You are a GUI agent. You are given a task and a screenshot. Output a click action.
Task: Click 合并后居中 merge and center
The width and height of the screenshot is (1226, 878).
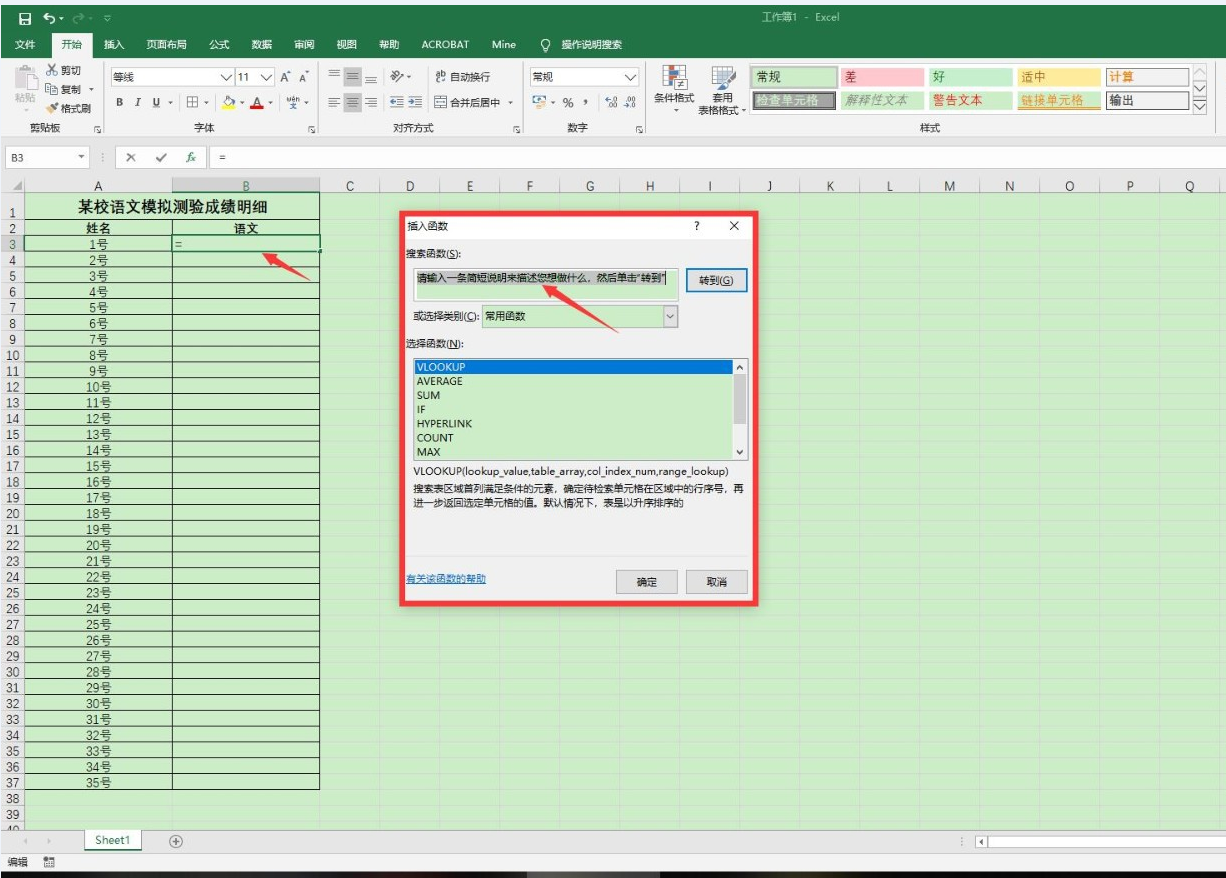(467, 102)
